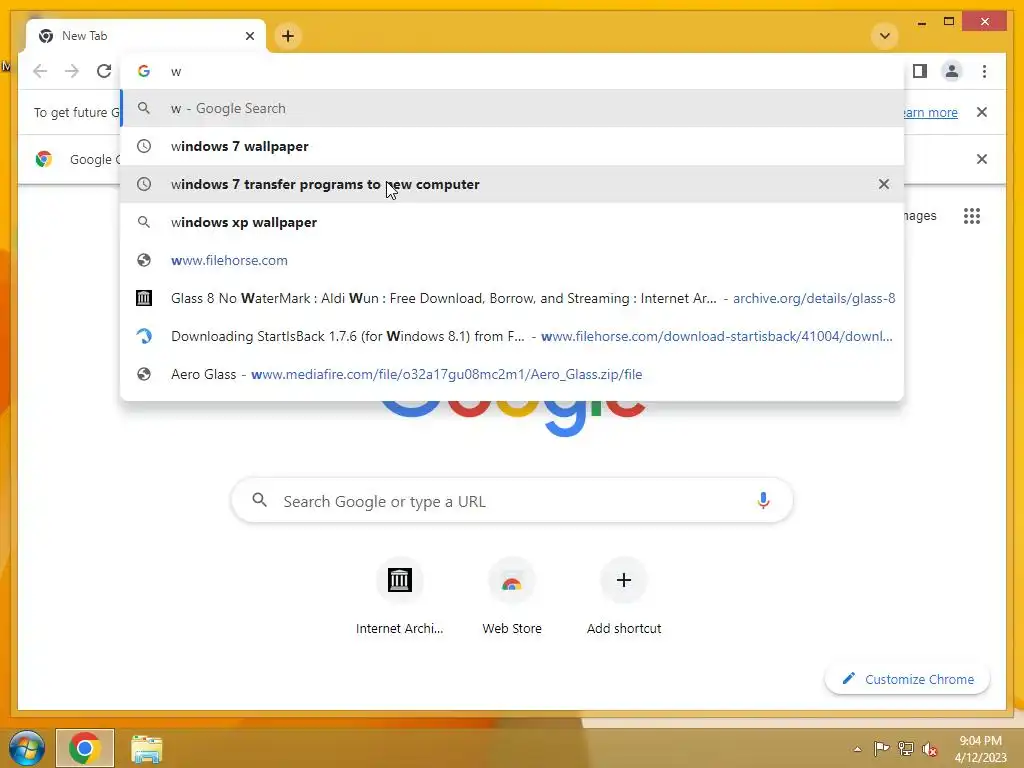Open the profile avatar menu
Viewport: 1024px width, 768px height.
tap(952, 71)
